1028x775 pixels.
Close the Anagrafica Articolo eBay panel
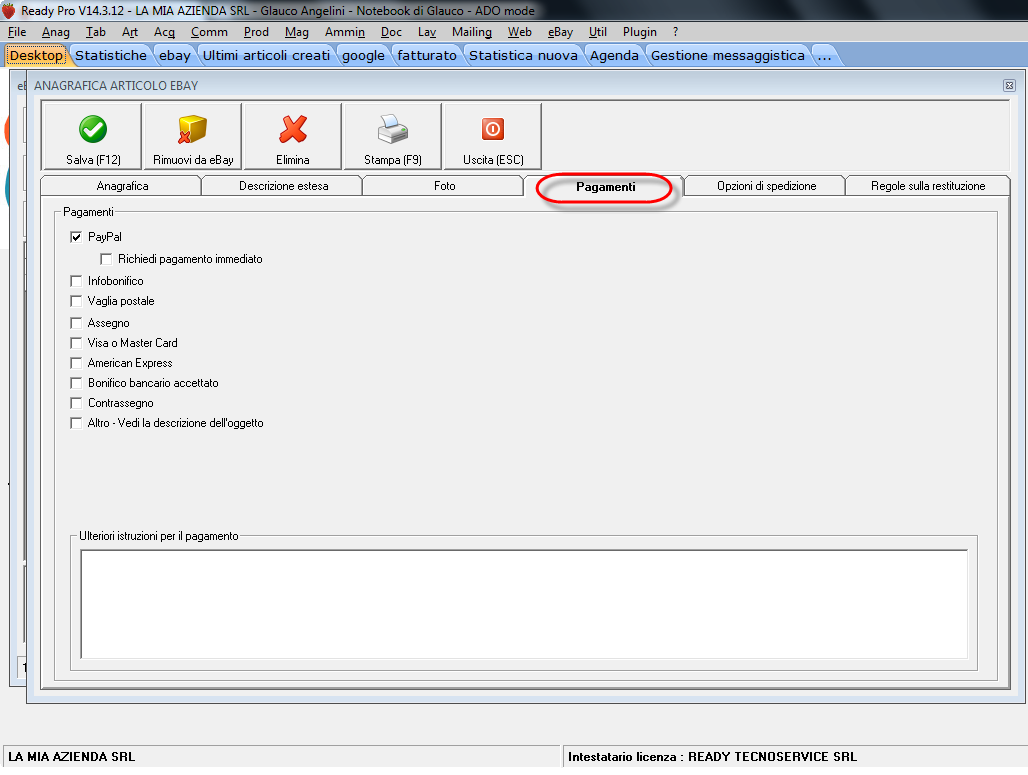tap(1009, 85)
